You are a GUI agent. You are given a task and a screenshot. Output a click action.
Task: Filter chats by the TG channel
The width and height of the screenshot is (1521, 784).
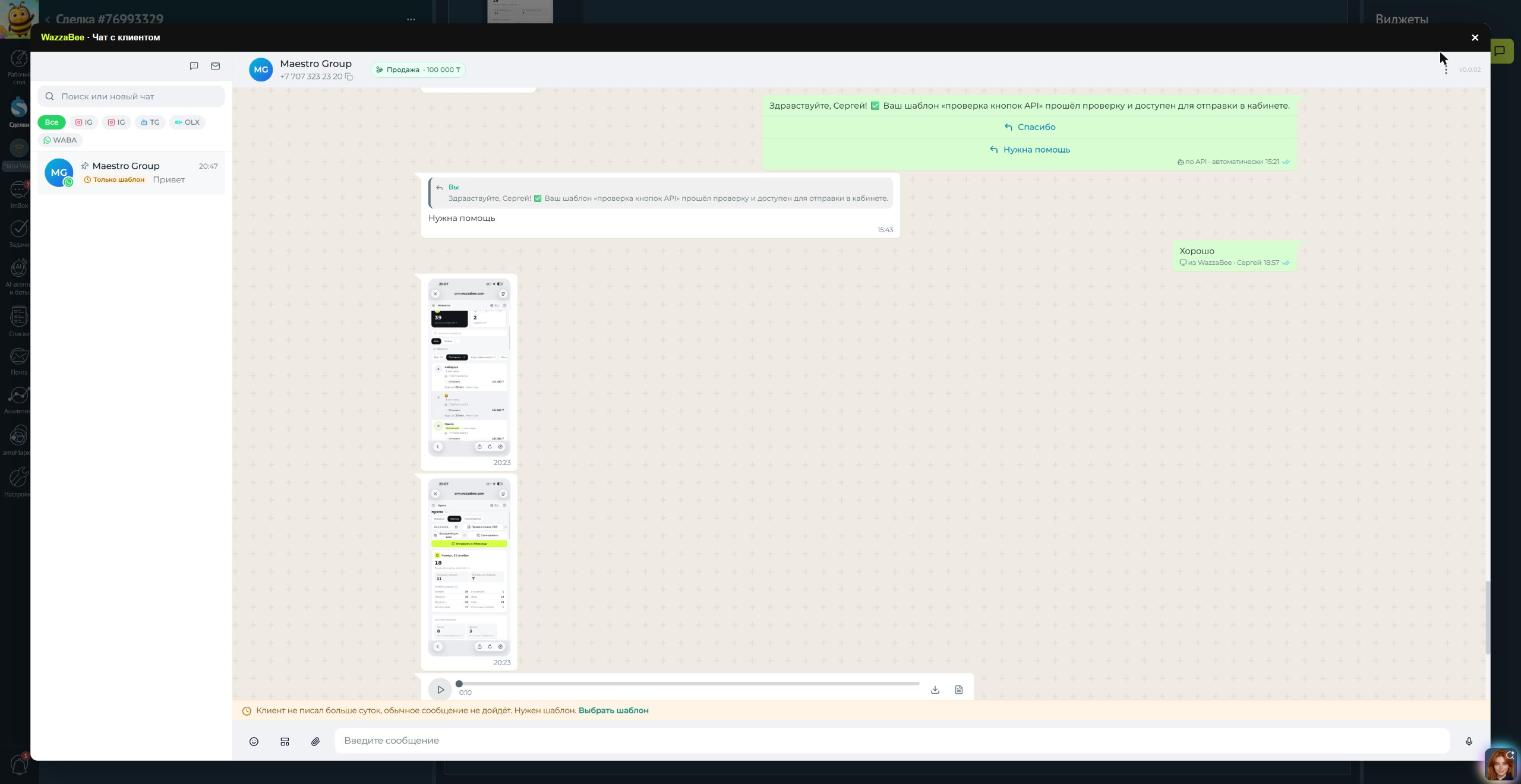coord(150,122)
